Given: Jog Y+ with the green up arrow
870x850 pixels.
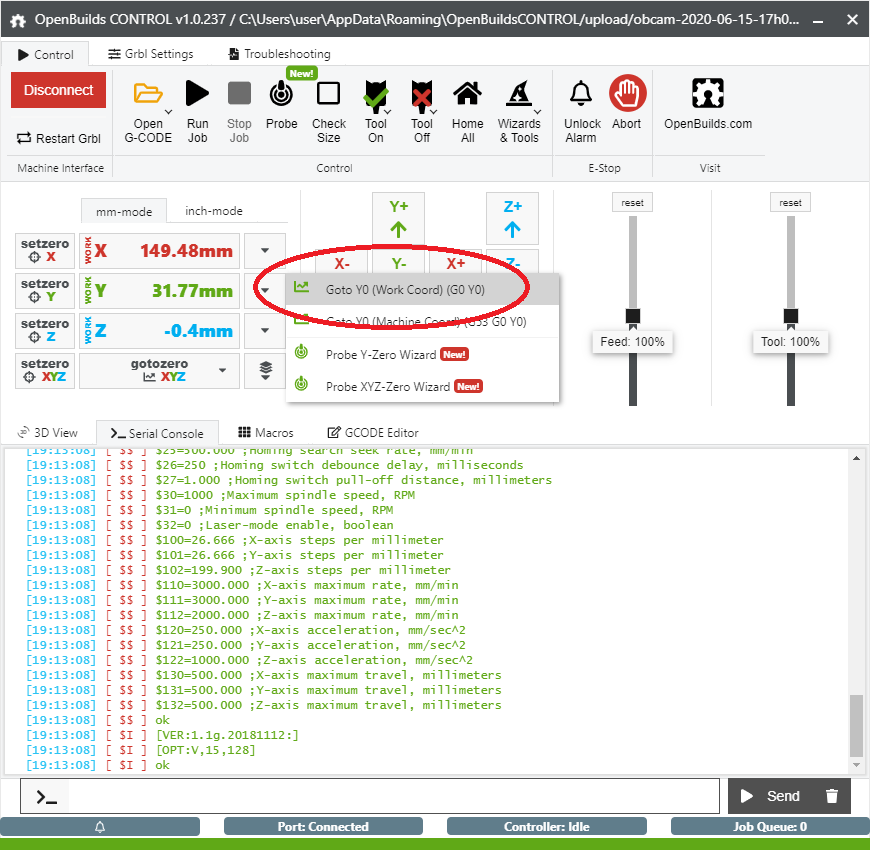Looking at the screenshot, I should [398, 218].
